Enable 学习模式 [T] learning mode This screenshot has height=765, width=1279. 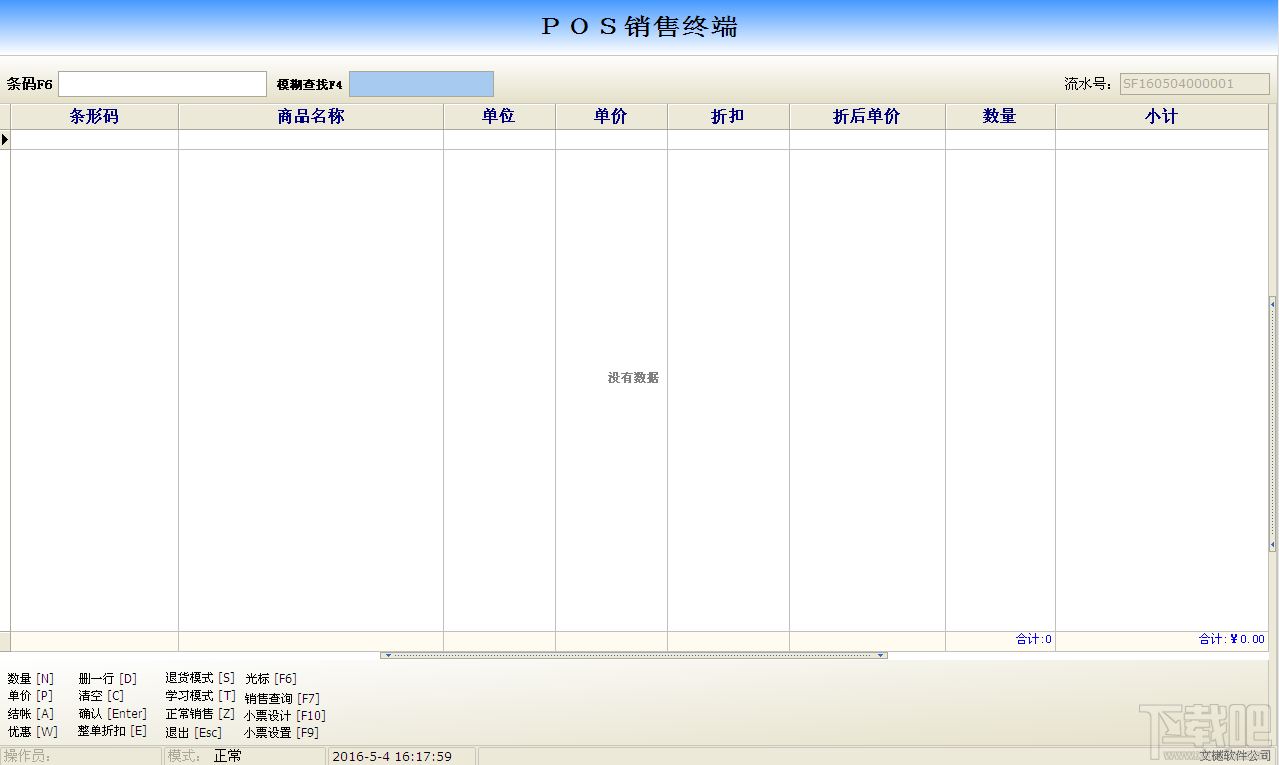[199, 696]
